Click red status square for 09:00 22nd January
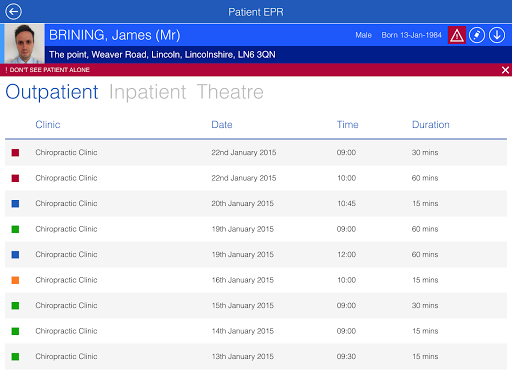The width and height of the screenshot is (512, 374). pyautogui.click(x=15, y=153)
